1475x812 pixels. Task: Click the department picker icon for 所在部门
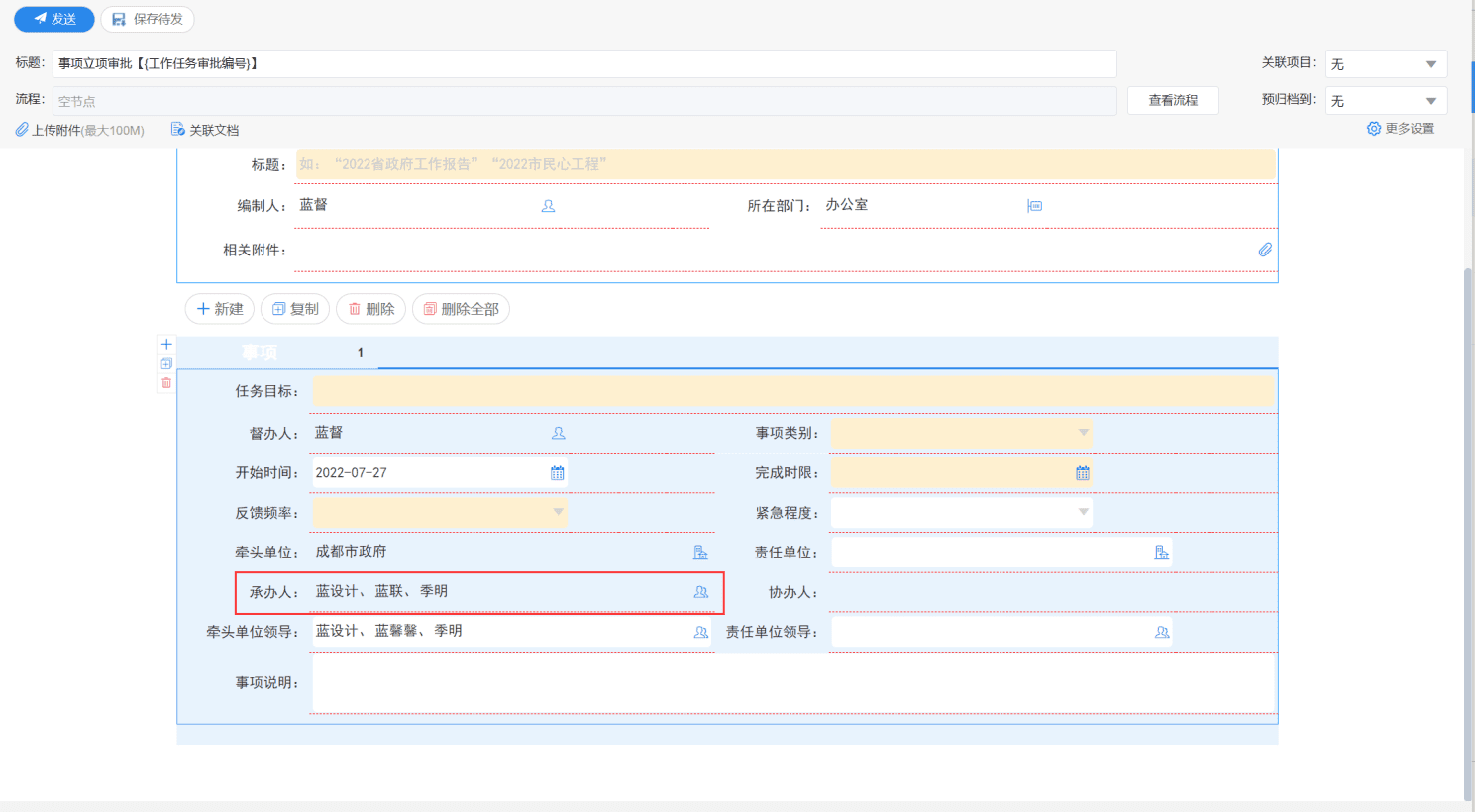coord(1035,206)
